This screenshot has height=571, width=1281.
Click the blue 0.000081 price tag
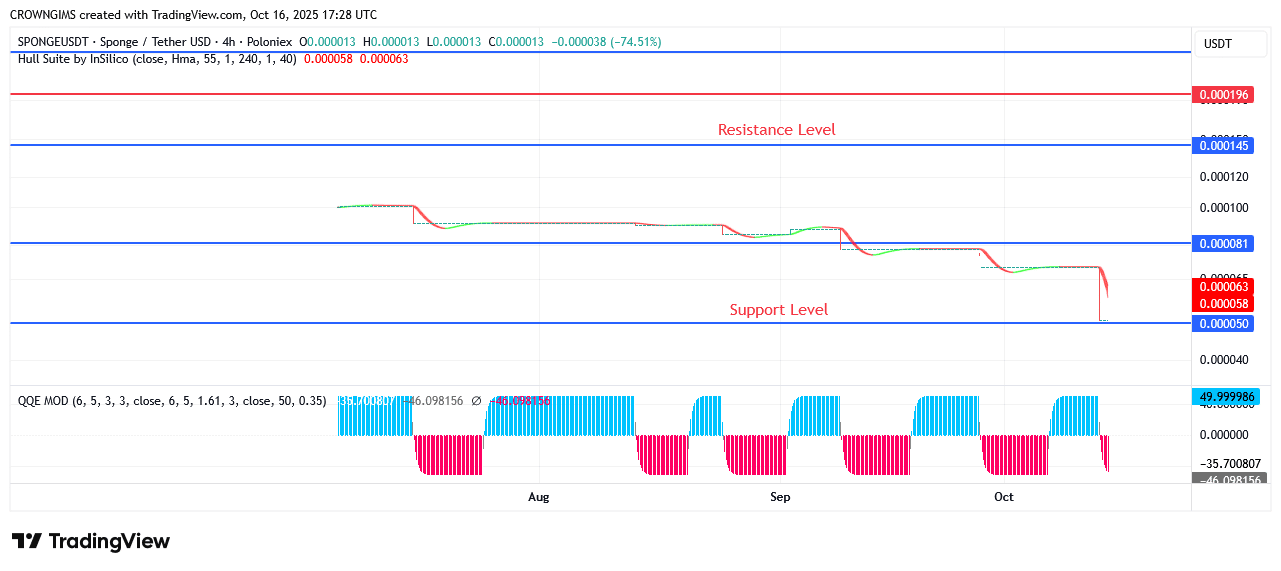click(x=1223, y=244)
